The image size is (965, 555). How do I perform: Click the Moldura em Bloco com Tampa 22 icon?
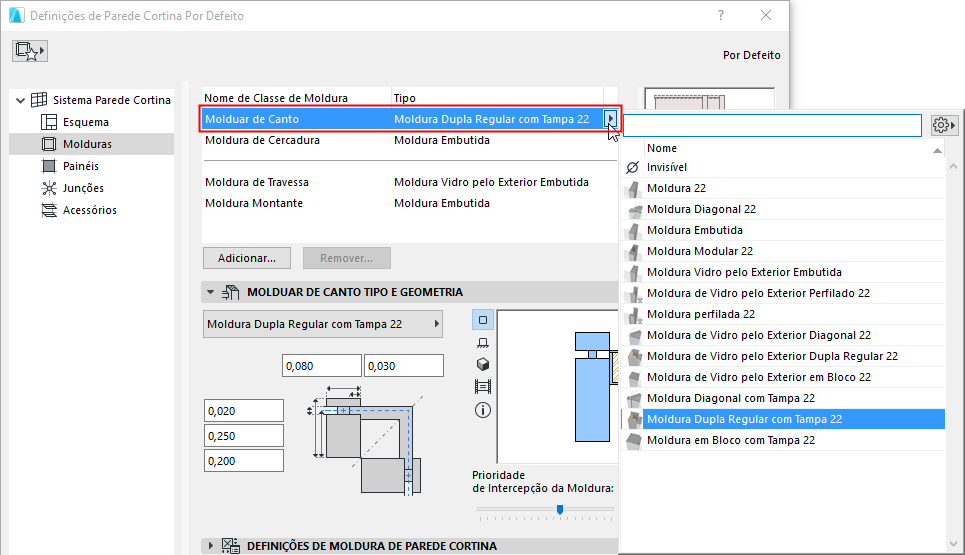(633, 441)
